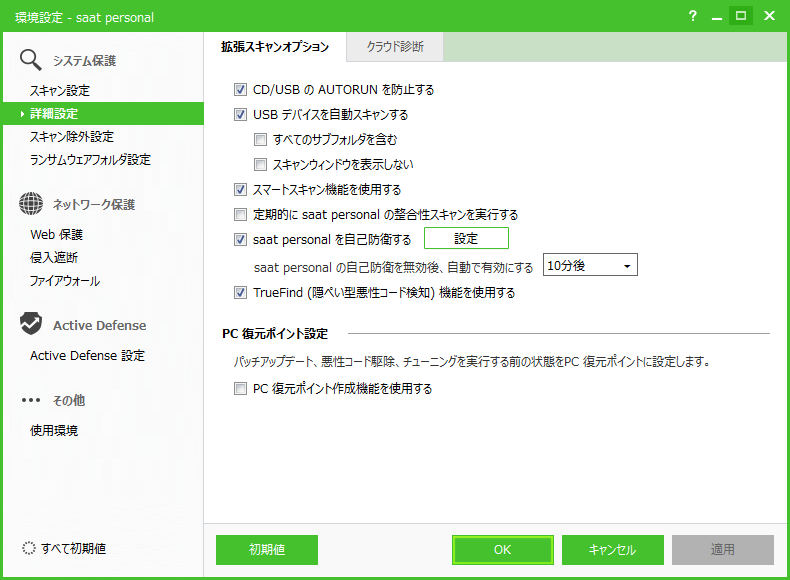The image size is (790, 580).
Task: Open 使用環境 in the sidebar
Action: coord(54,430)
